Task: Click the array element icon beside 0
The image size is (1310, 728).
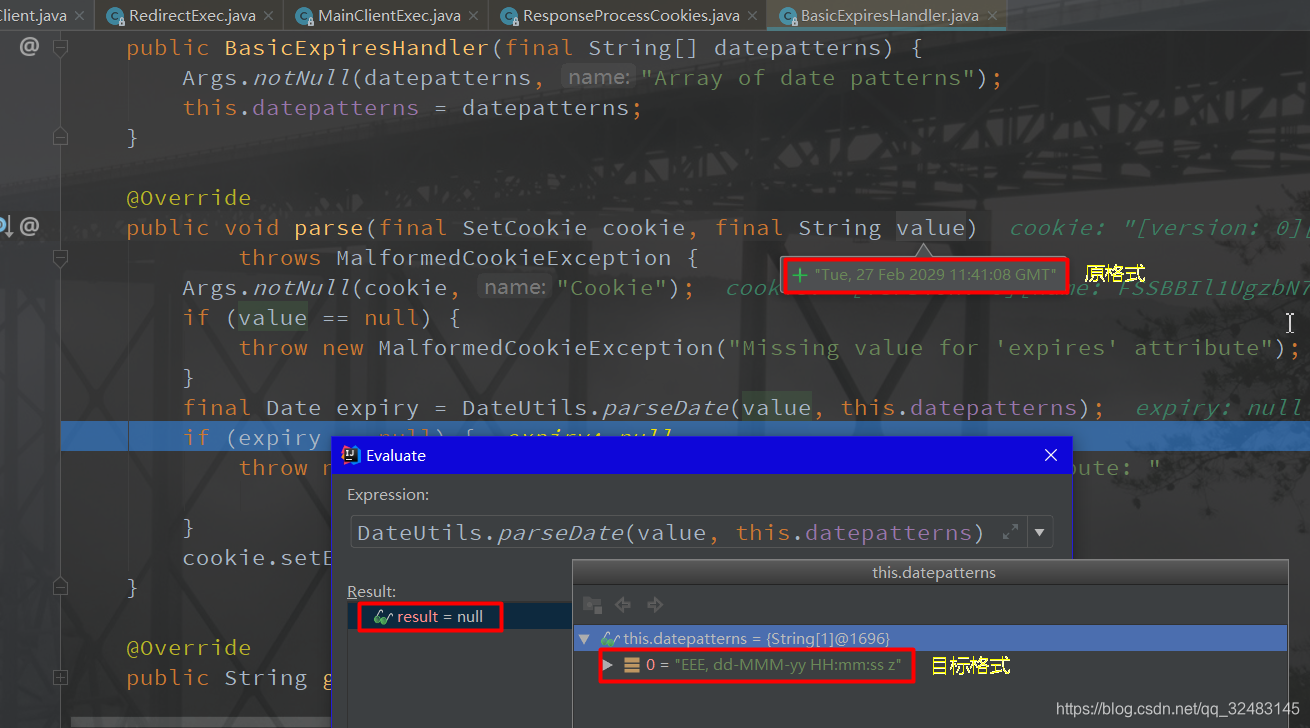Action: 632,665
